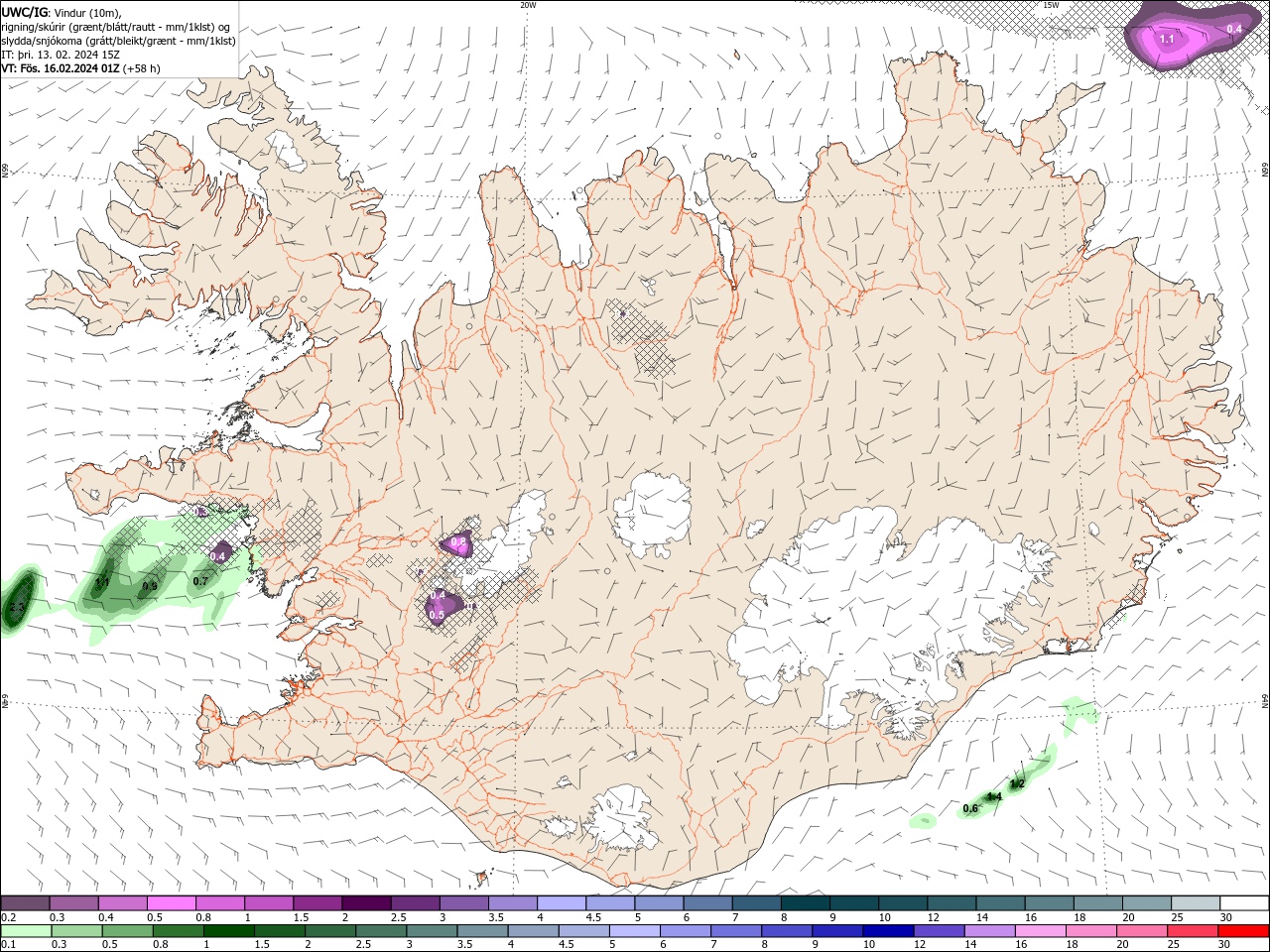The image size is (1270, 952).
Task: Click the '0.2' label on the upper legend
Action: (9, 917)
